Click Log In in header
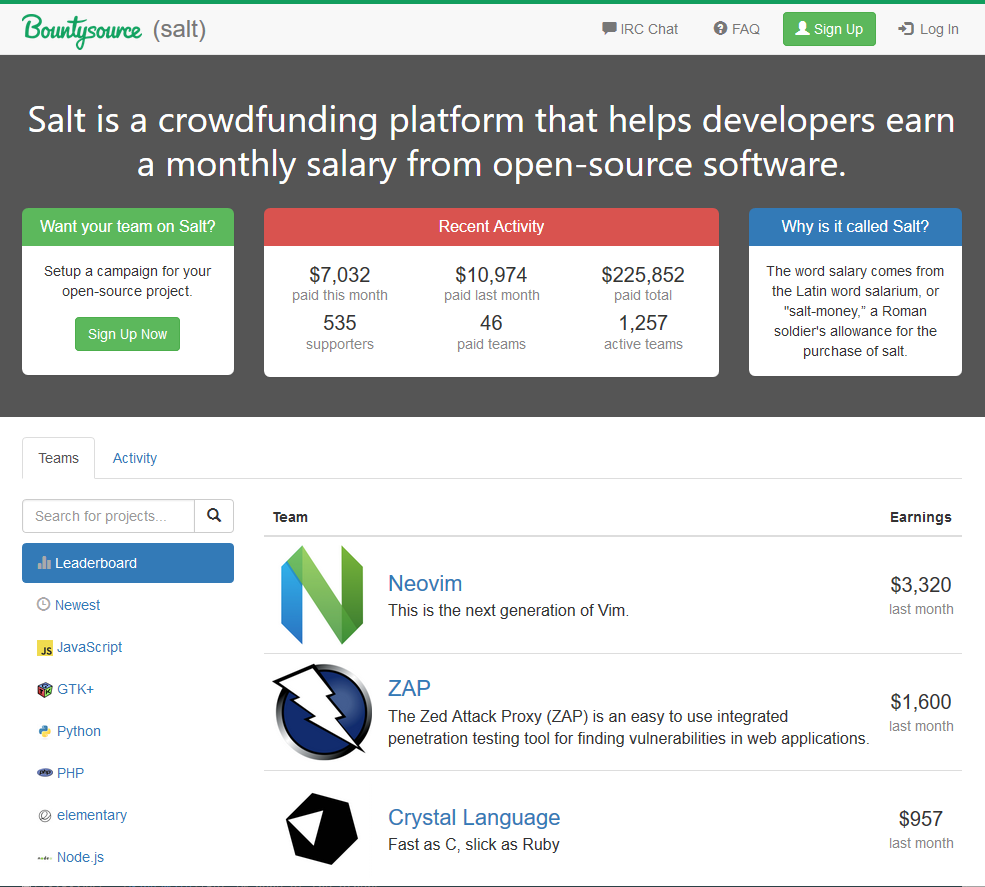Image resolution: width=985 pixels, height=887 pixels. tap(928, 29)
